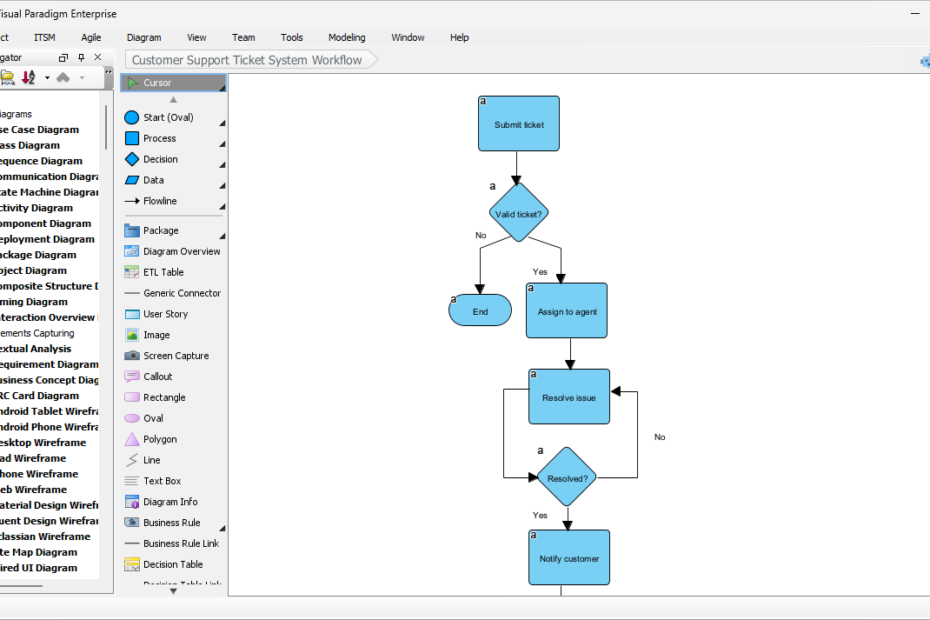The height and width of the screenshot is (620, 930).
Task: Open the Modeling menu
Action: click(346, 37)
